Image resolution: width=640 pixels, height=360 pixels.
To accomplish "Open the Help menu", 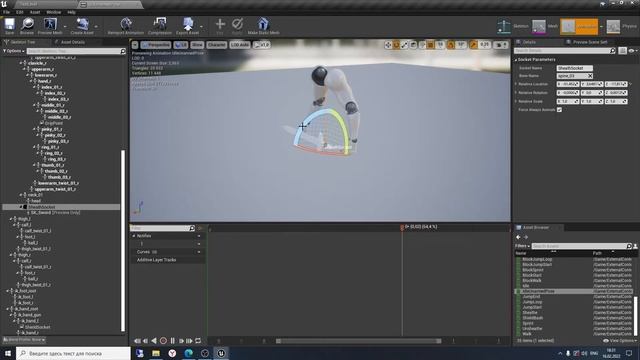I will click(x=71, y=12).
